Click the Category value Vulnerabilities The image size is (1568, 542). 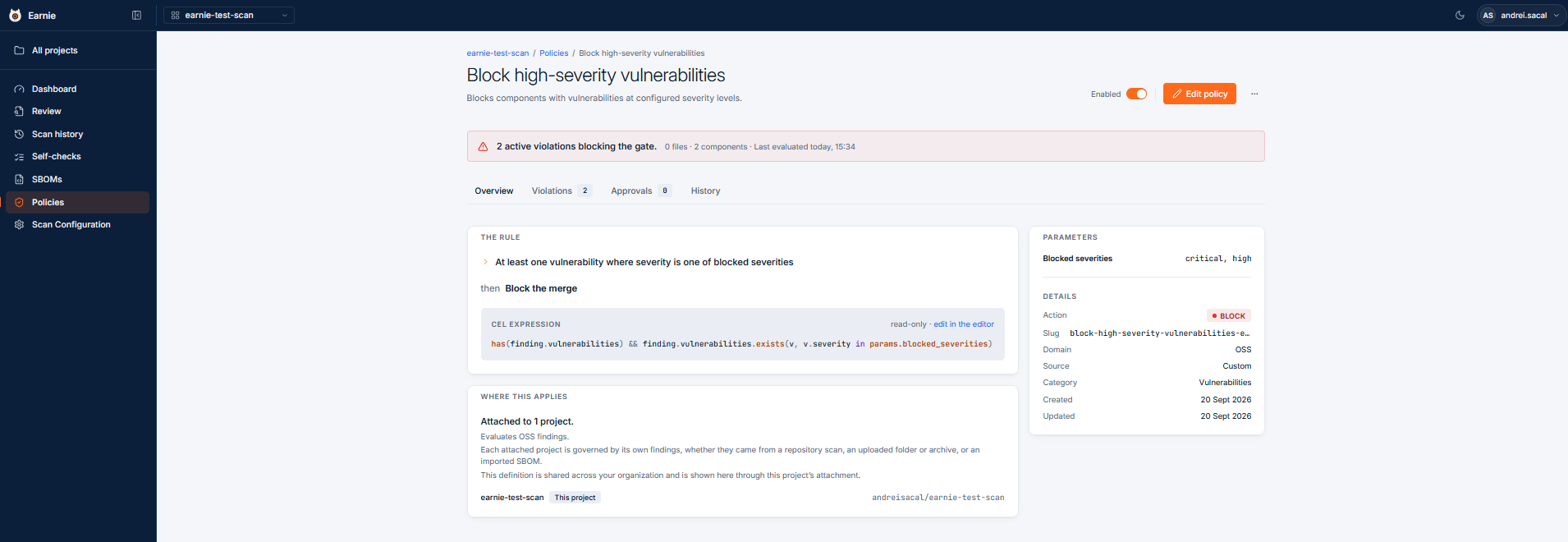(1225, 383)
